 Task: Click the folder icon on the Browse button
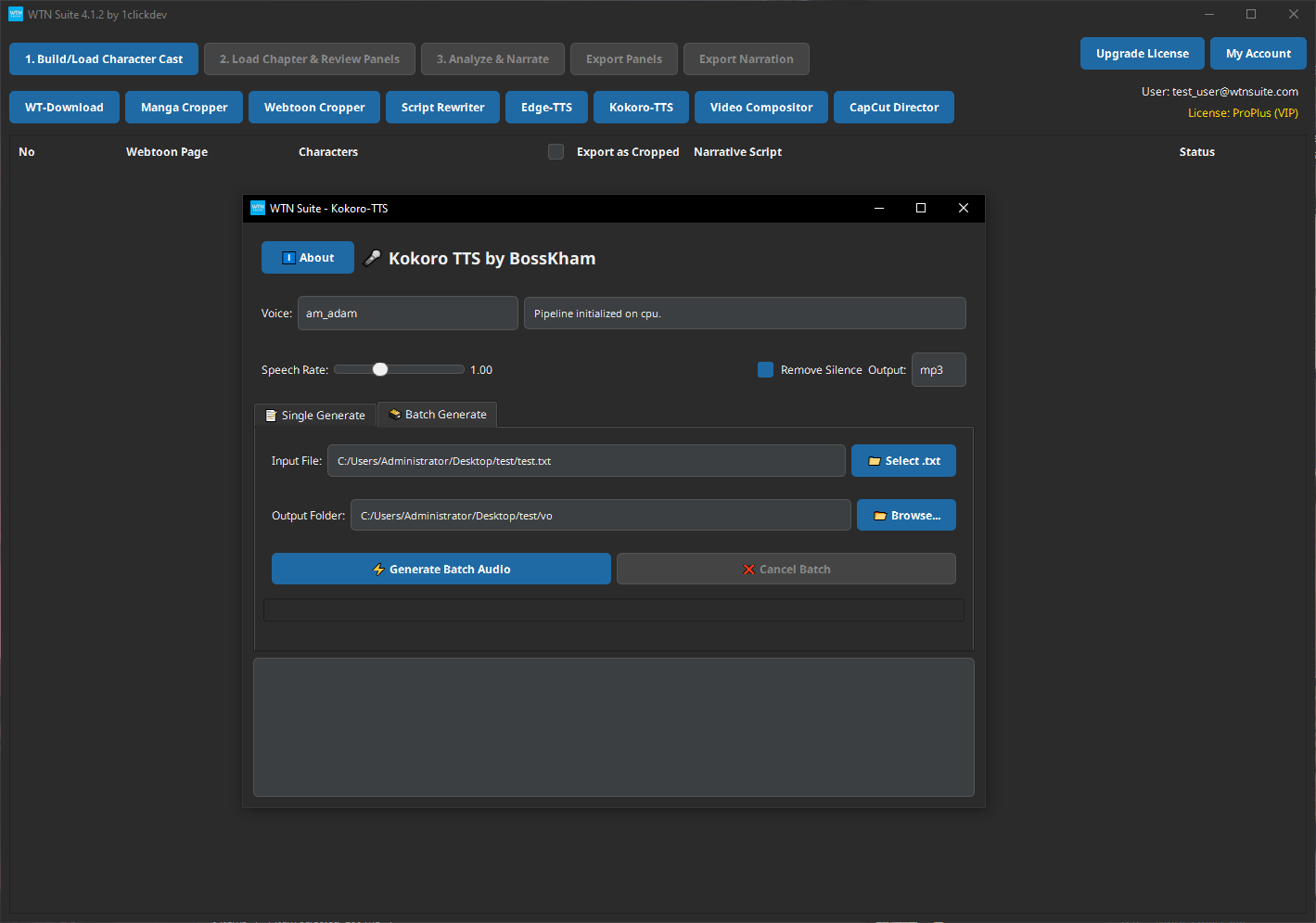pyautogui.click(x=880, y=515)
